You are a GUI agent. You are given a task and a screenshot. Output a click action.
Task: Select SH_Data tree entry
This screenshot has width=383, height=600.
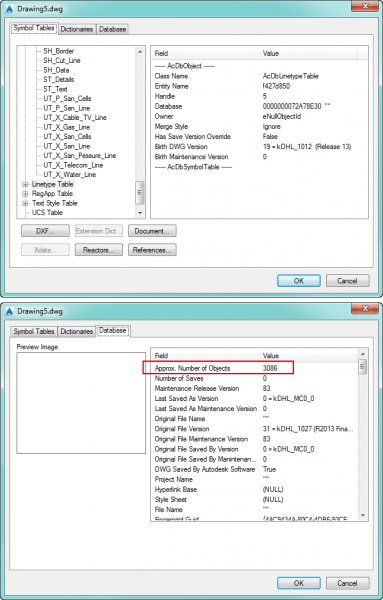point(56,70)
